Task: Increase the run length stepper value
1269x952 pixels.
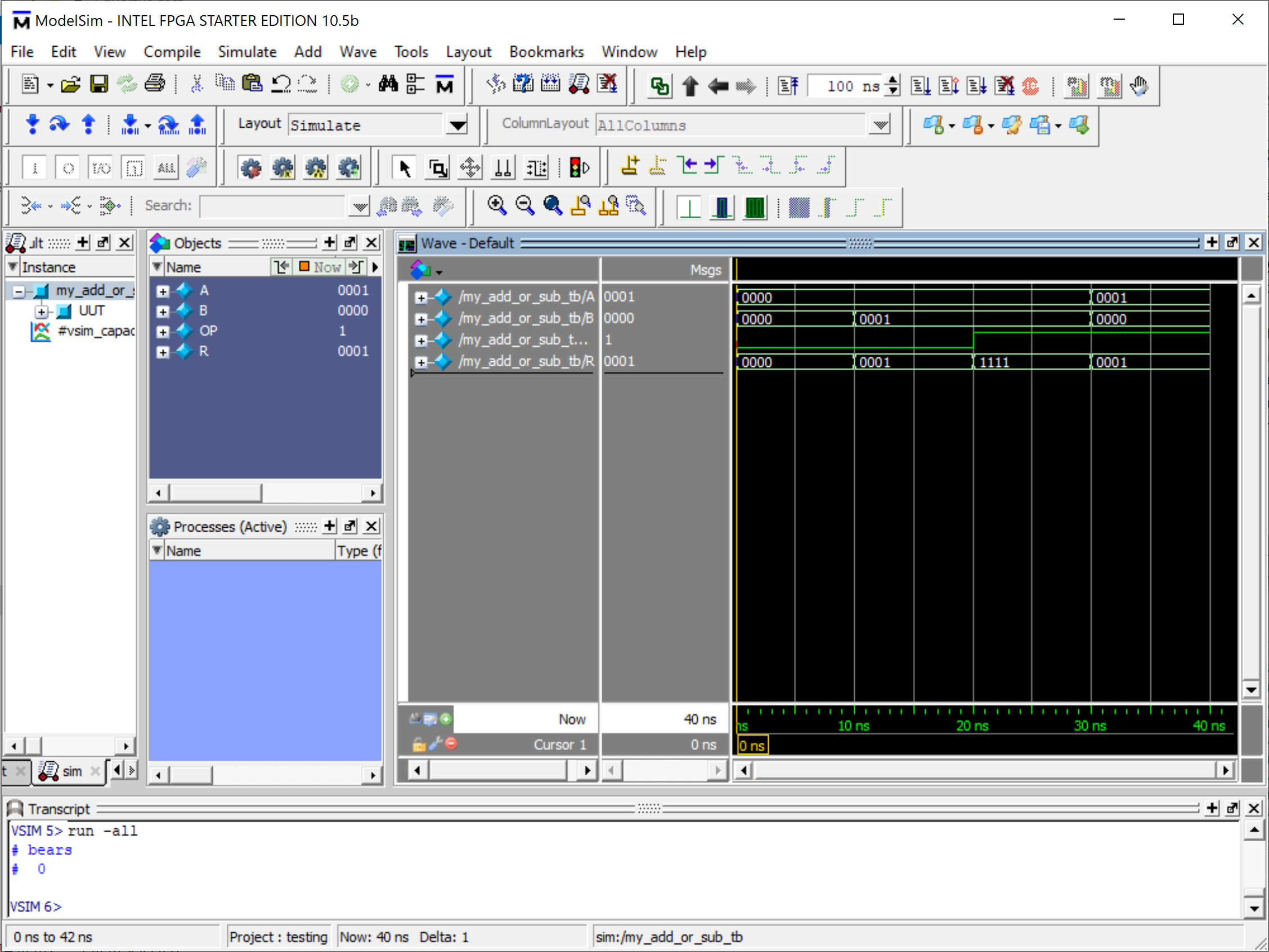Action: tap(893, 80)
